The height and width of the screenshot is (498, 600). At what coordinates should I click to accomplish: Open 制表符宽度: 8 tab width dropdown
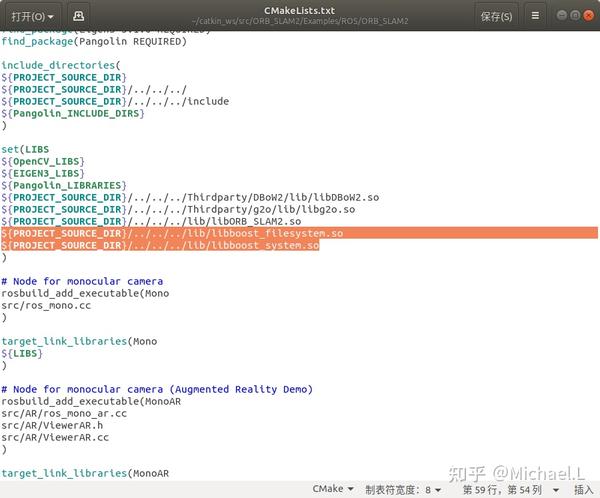[x=403, y=490]
